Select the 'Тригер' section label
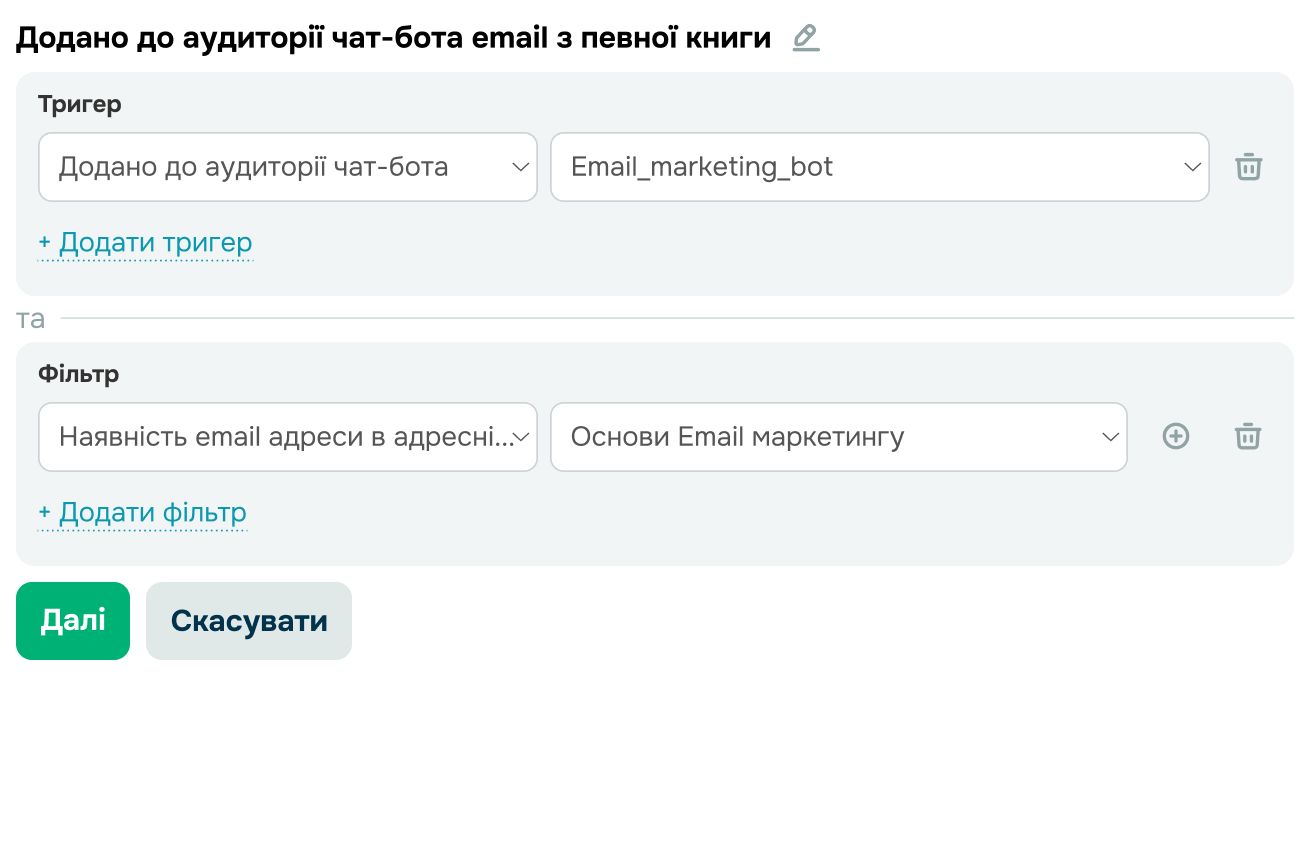Image resolution: width=1305 pixels, height=848 pixels. coord(80,104)
